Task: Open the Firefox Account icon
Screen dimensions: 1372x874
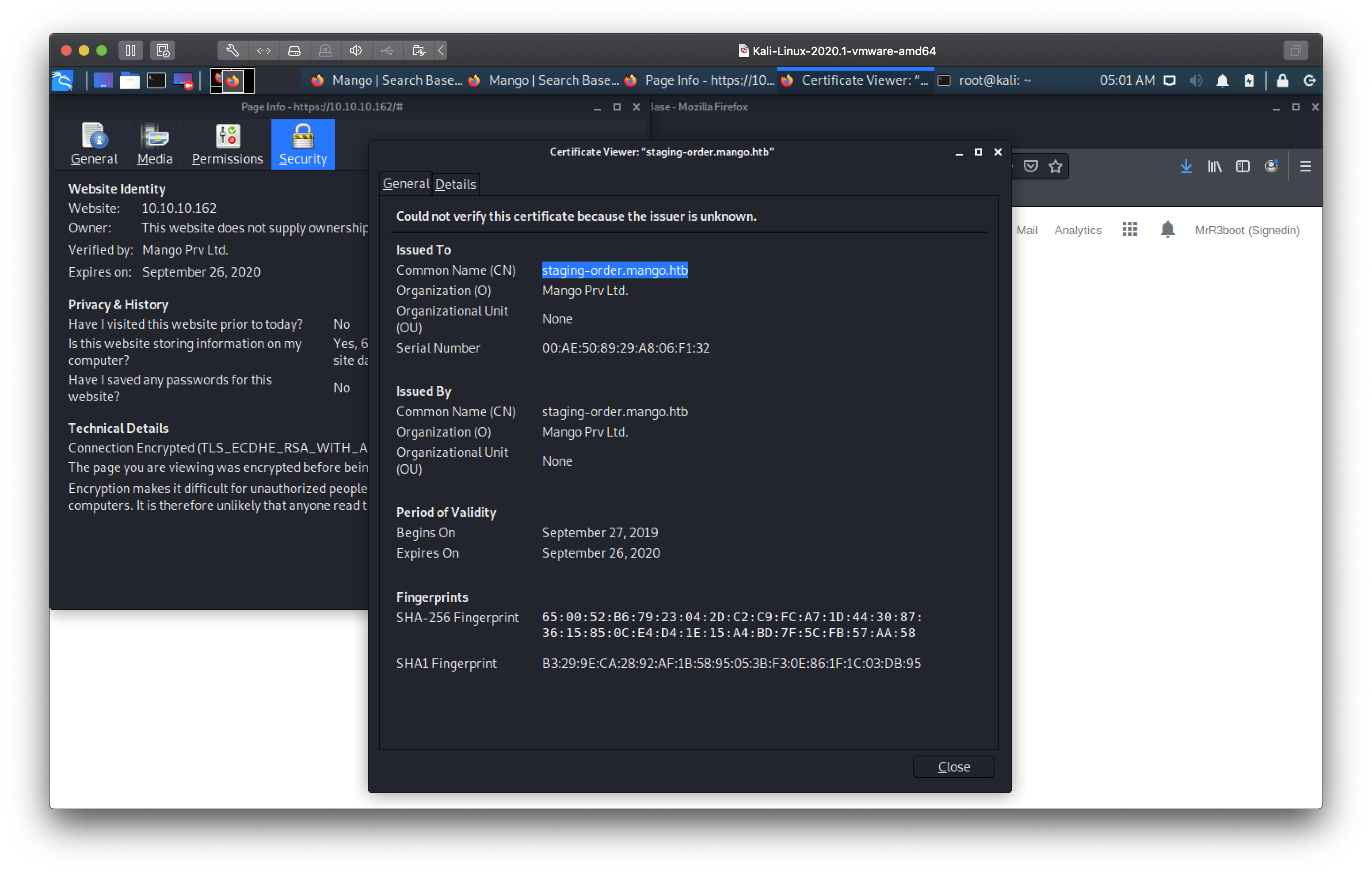Action: [x=1271, y=167]
